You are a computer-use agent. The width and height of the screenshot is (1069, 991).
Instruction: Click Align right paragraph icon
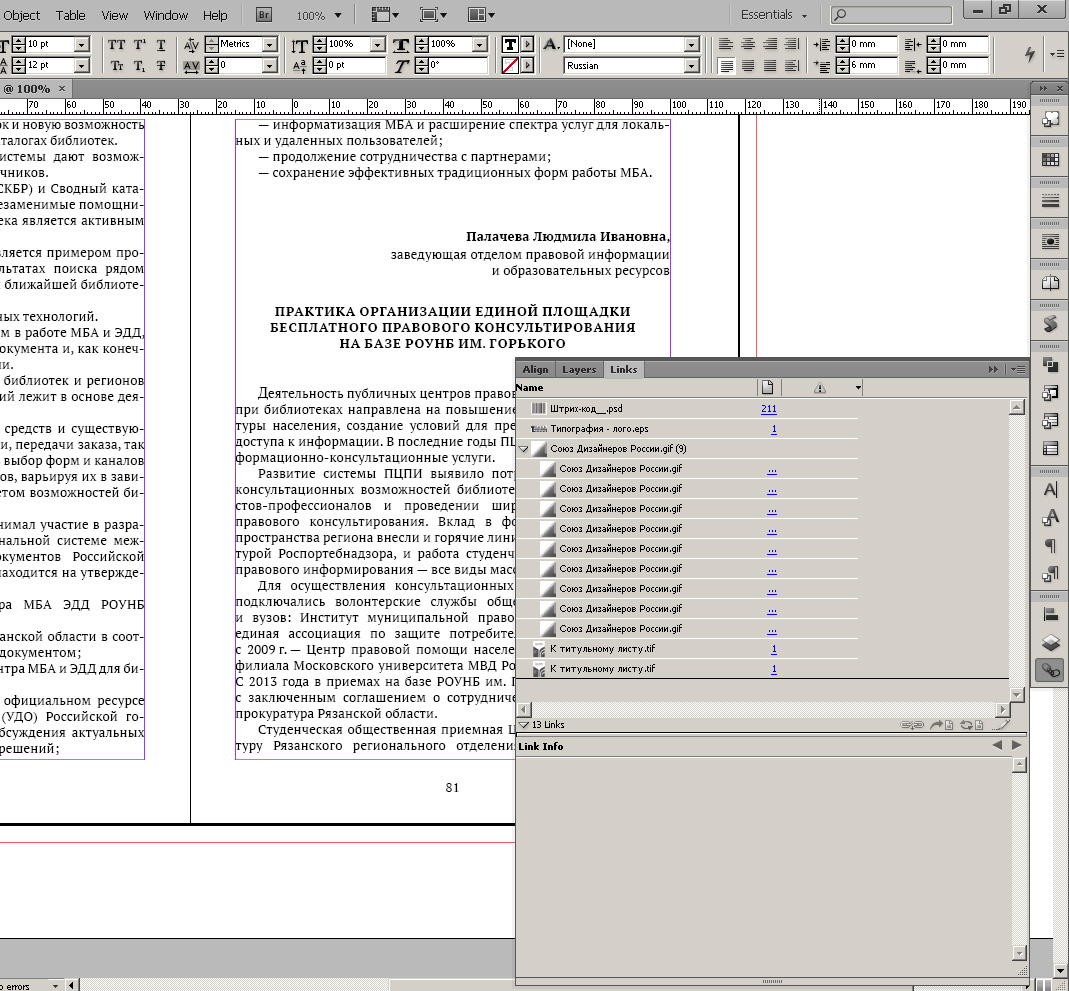770,44
